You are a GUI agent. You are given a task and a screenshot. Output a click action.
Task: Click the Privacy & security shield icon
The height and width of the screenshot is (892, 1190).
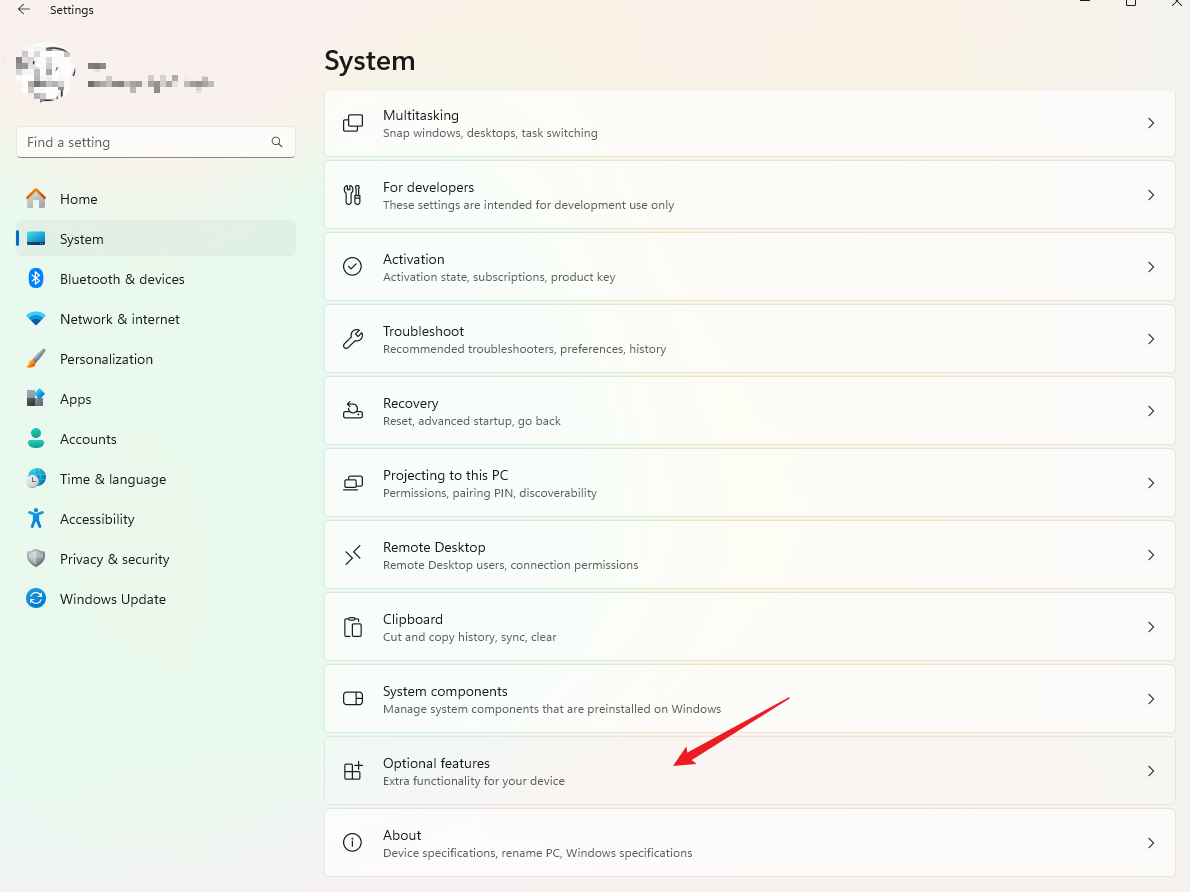[36, 559]
